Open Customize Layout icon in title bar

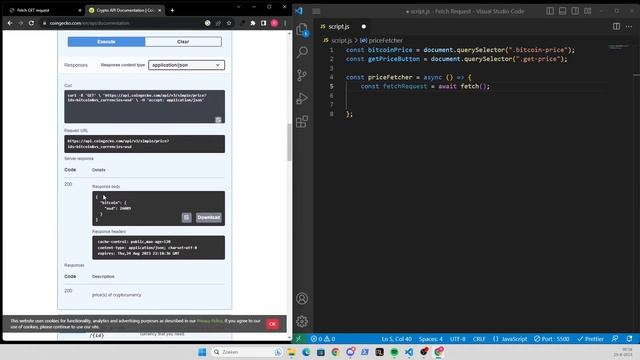588,11
